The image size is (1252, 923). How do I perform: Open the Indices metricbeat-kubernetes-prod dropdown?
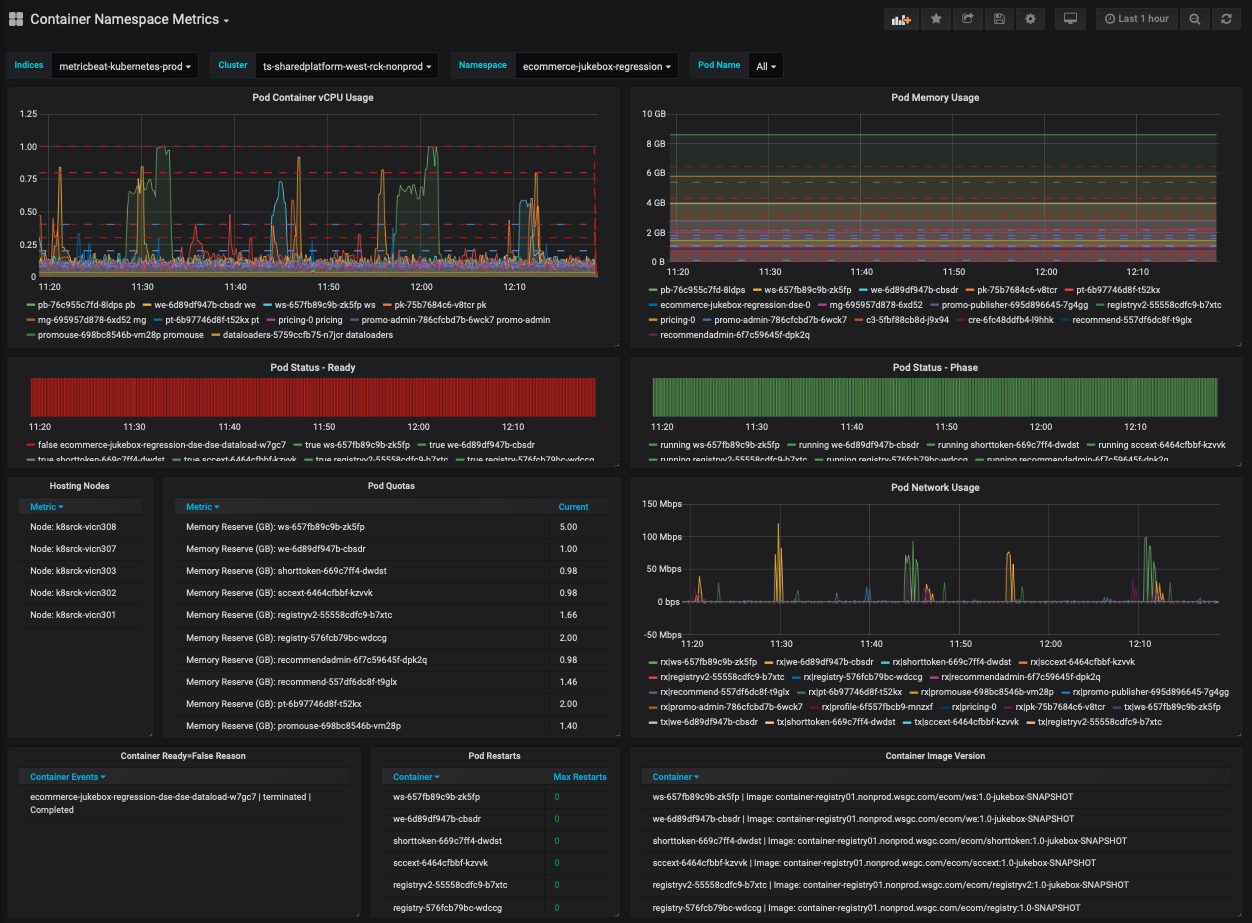(125, 66)
